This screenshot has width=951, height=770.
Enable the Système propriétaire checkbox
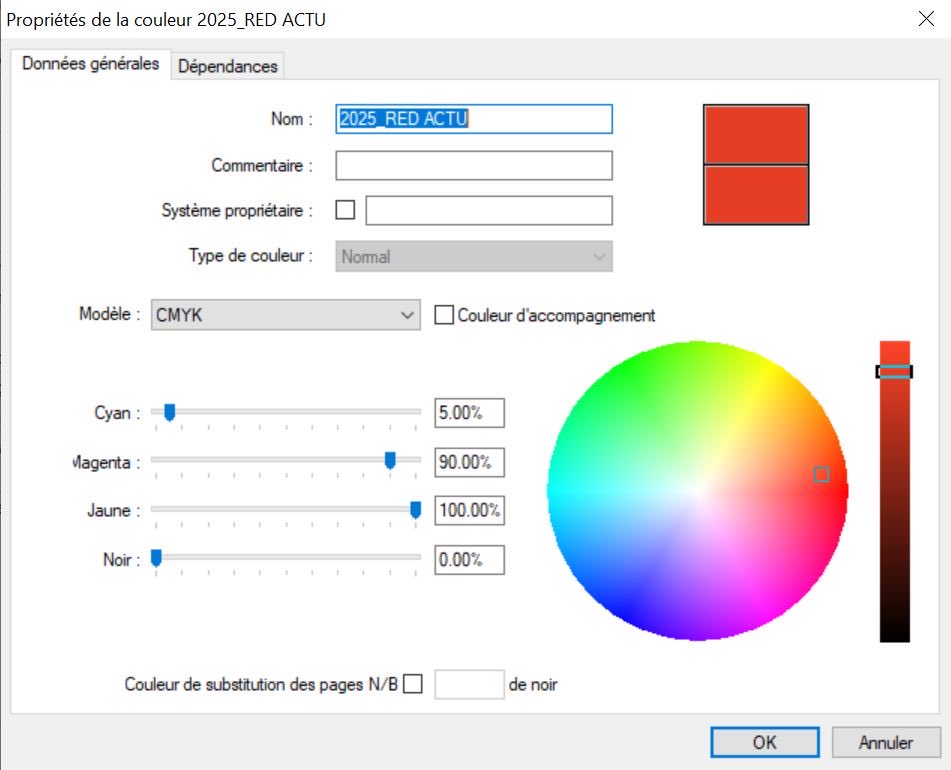point(345,210)
